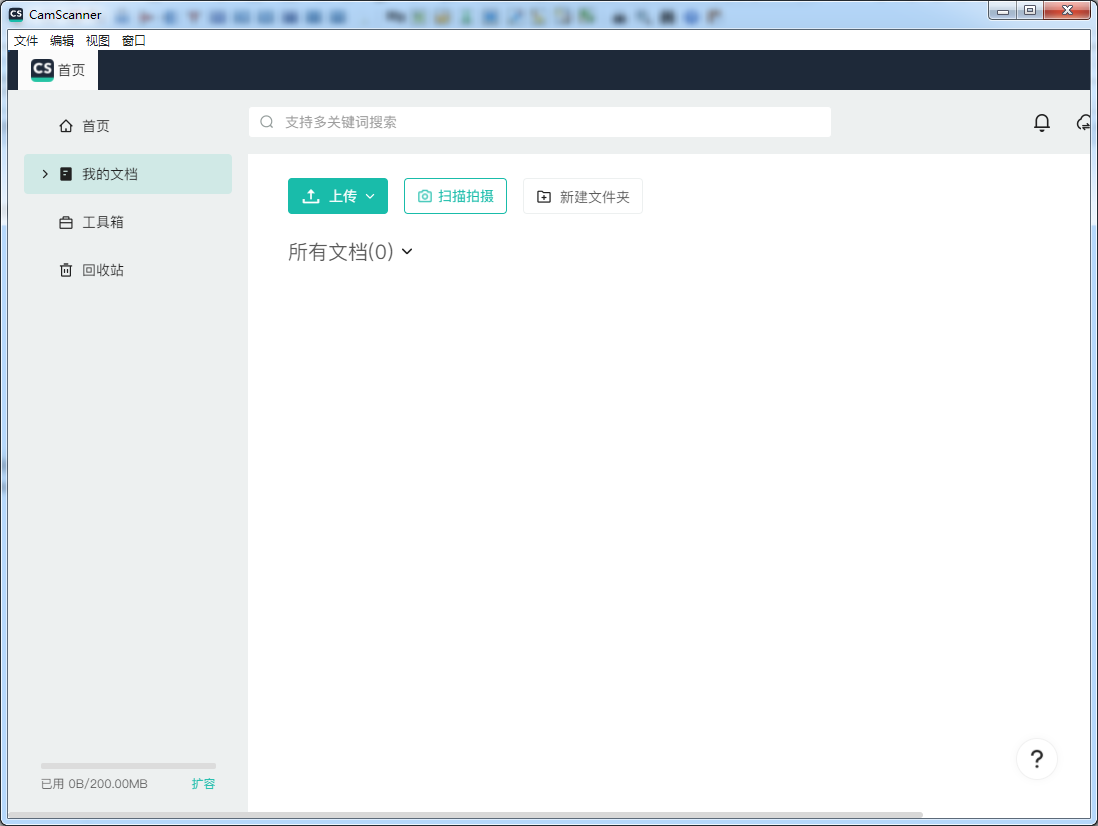Screen dimensions: 1098x826
Task: Open help via the question mark bubble
Action: point(1037,759)
